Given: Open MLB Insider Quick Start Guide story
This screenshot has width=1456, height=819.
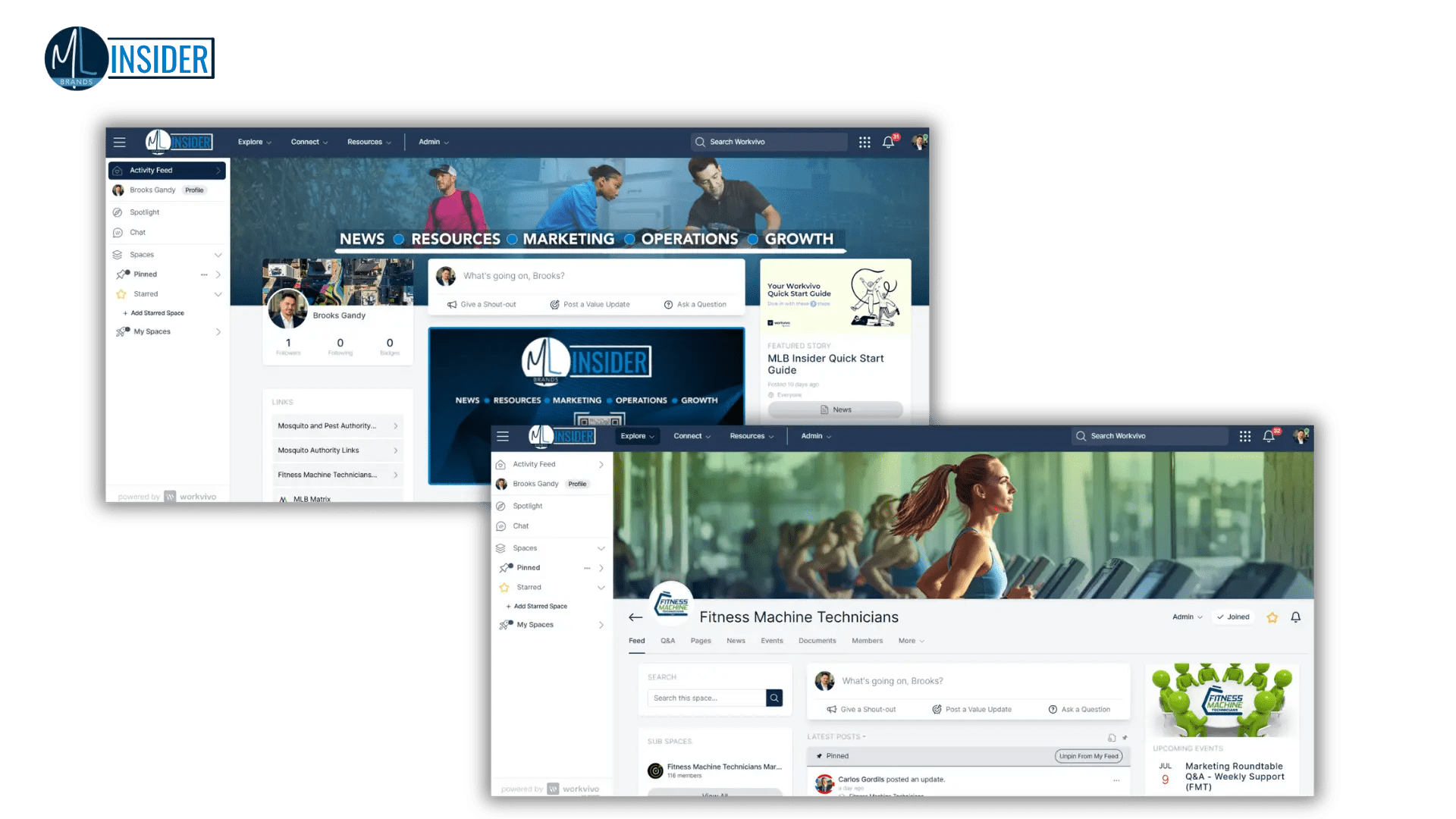Looking at the screenshot, I should point(825,365).
